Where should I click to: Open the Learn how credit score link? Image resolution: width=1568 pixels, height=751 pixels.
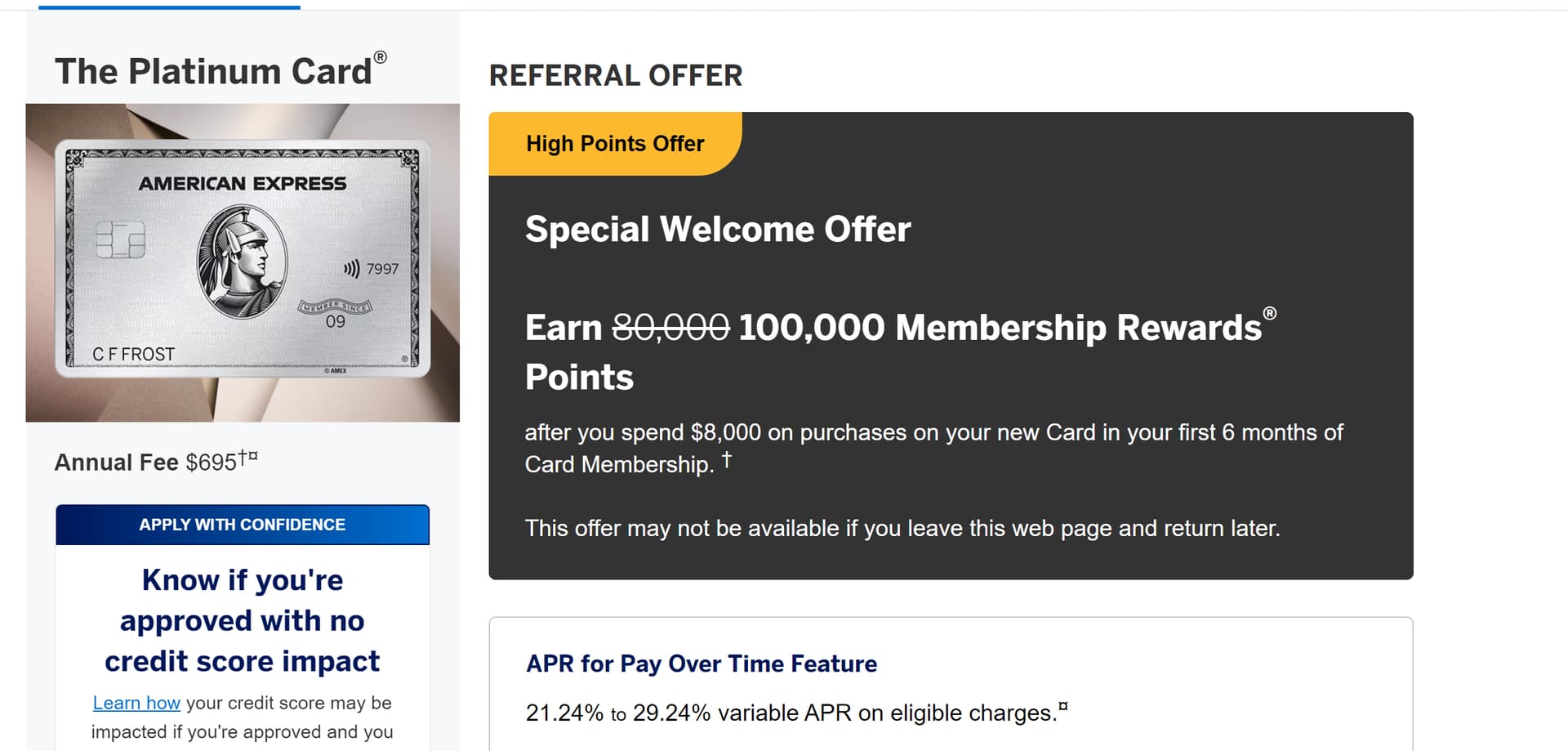click(x=136, y=703)
